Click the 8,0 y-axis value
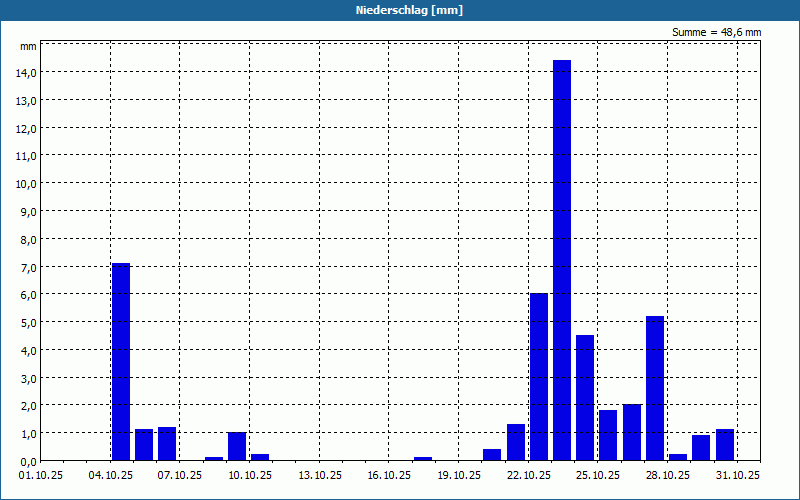800x500 pixels. coord(28,240)
